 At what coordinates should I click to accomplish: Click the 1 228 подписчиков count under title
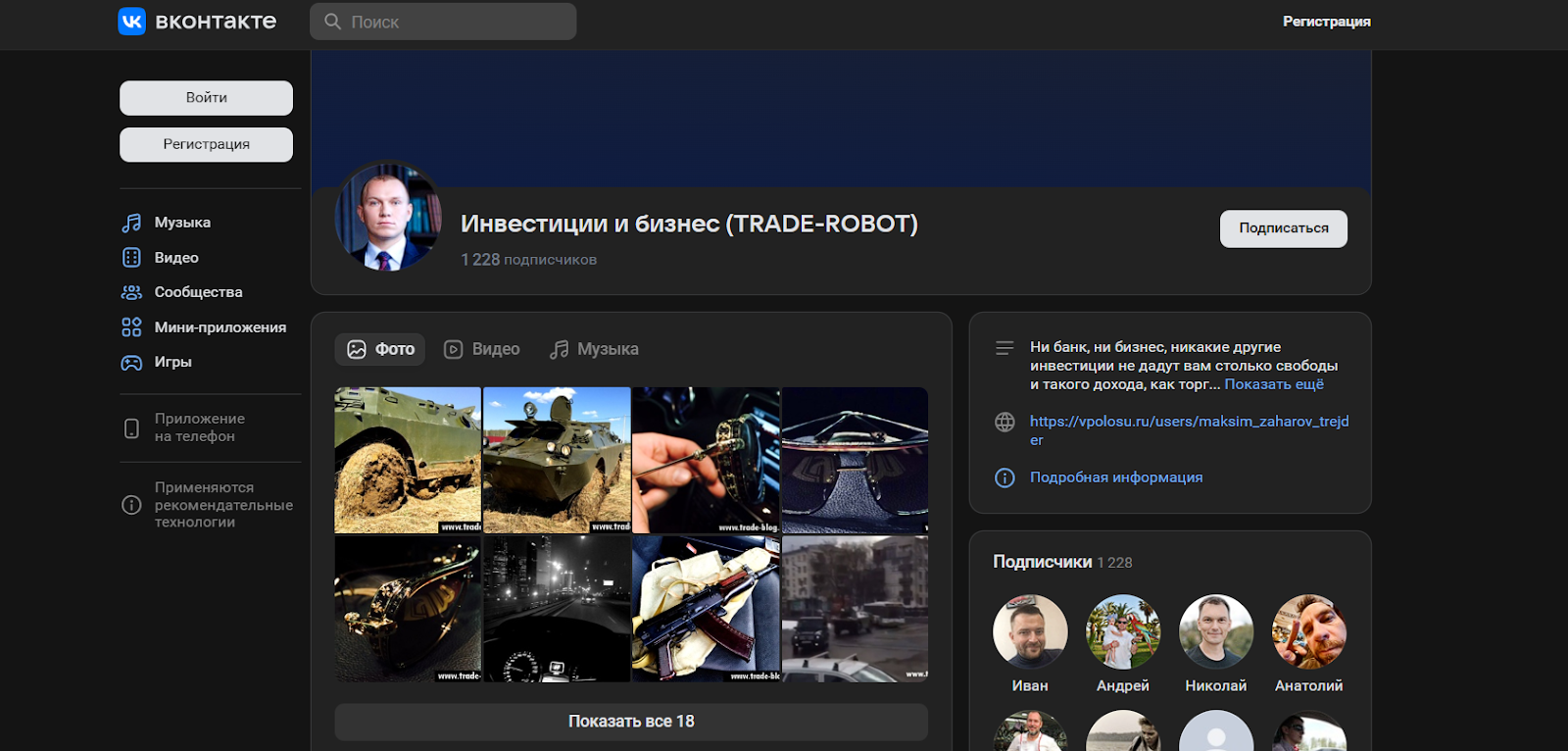point(528,260)
